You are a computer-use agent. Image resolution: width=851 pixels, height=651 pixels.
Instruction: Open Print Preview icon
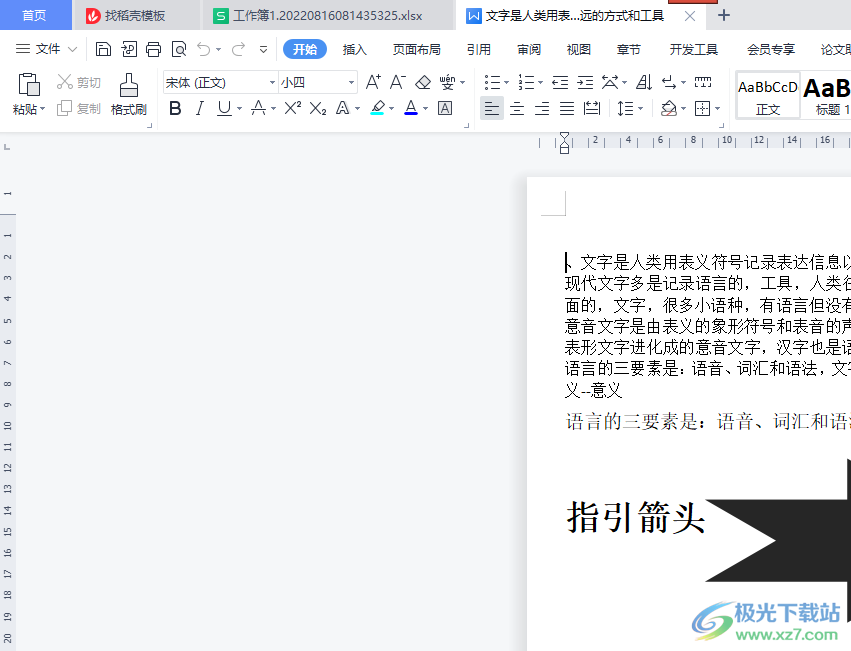click(x=179, y=49)
